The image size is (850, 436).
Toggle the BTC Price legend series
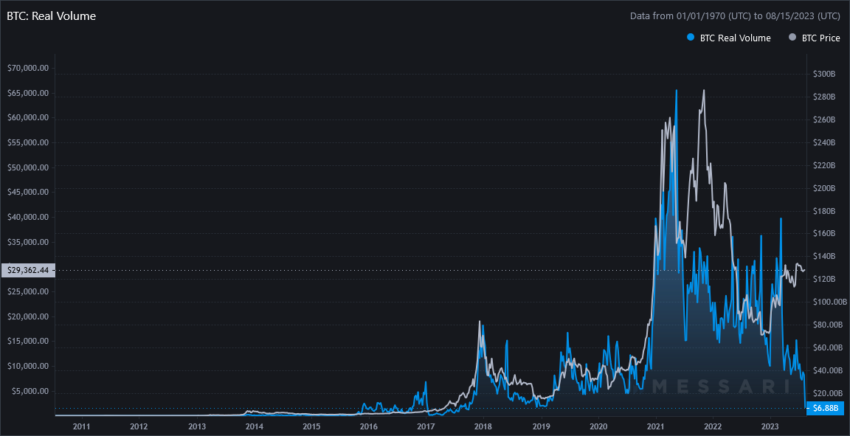[x=815, y=38]
